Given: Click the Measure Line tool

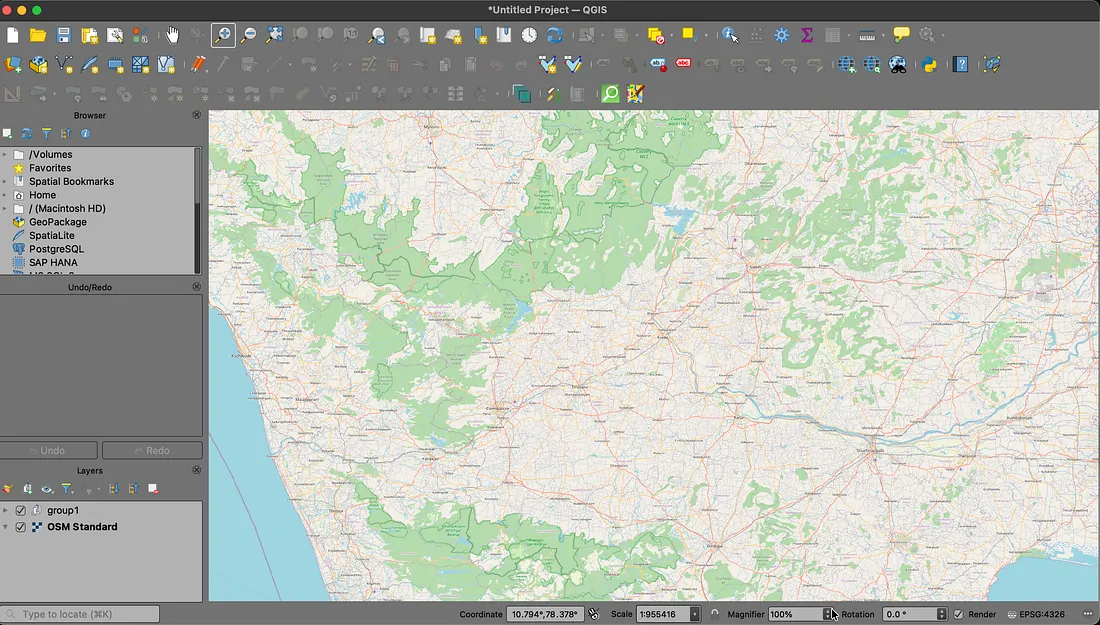Looking at the screenshot, I should pyautogui.click(x=868, y=34).
